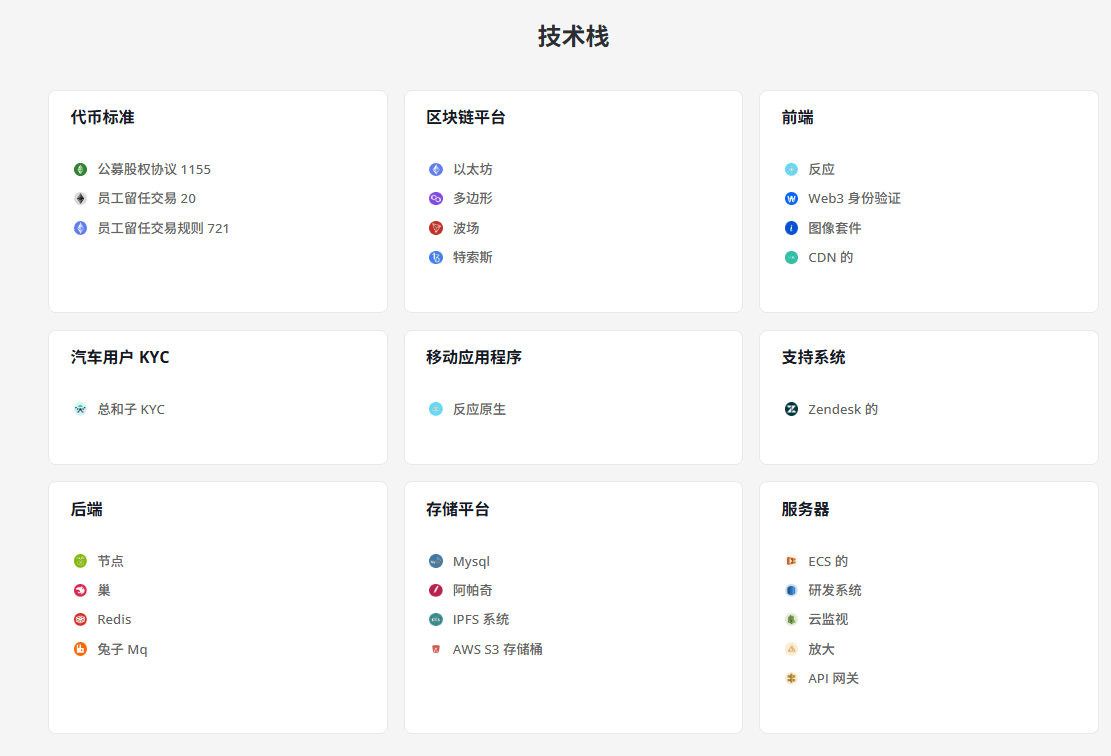This screenshot has height=756, width=1111.
Task: Click the RabbitMQ icon beside 兔子 Mq
Action: pos(80,650)
